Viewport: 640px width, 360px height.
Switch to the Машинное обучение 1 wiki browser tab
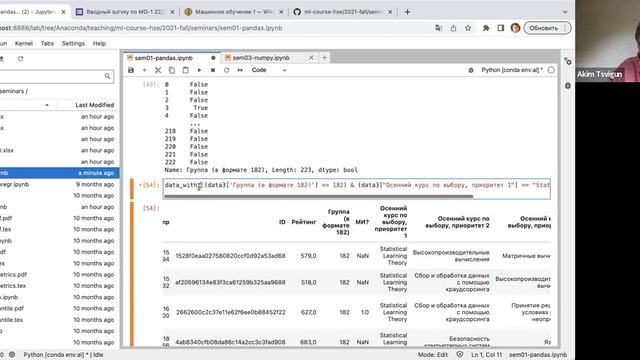click(234, 12)
